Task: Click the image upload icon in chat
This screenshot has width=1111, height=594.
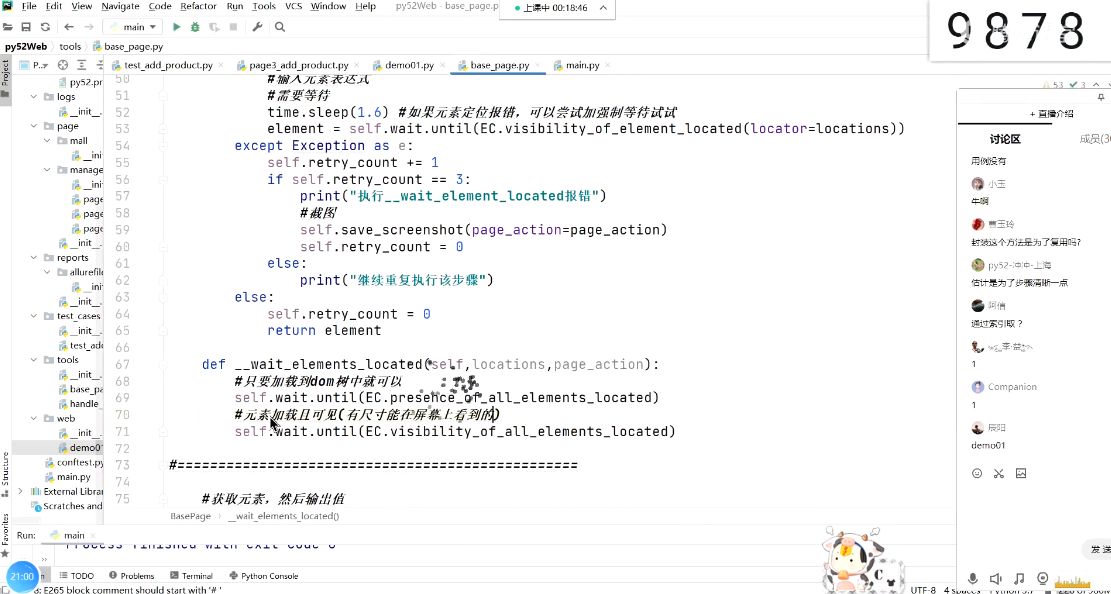Action: coord(1021,473)
